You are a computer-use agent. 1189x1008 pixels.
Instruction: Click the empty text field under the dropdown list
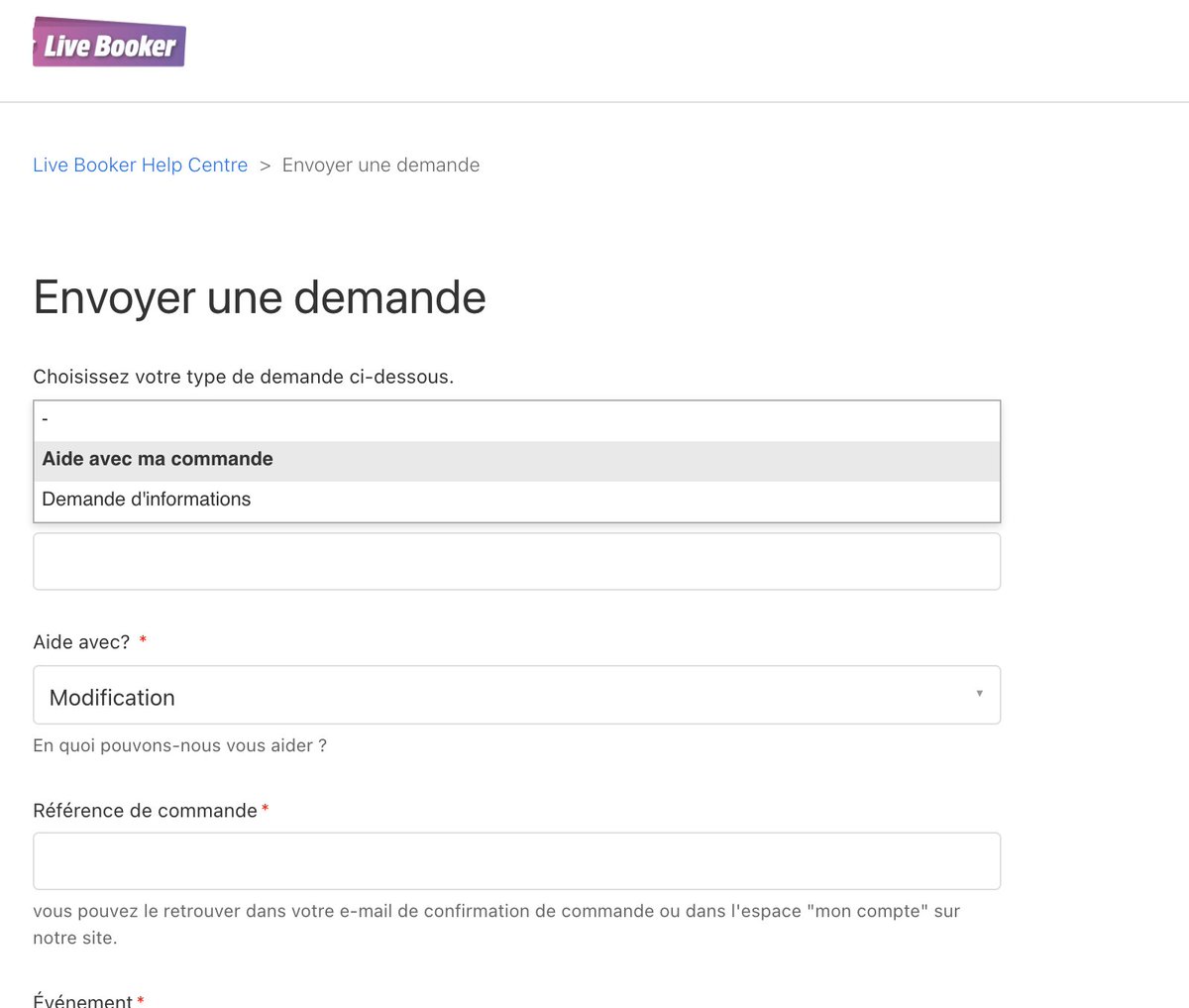pos(517,562)
